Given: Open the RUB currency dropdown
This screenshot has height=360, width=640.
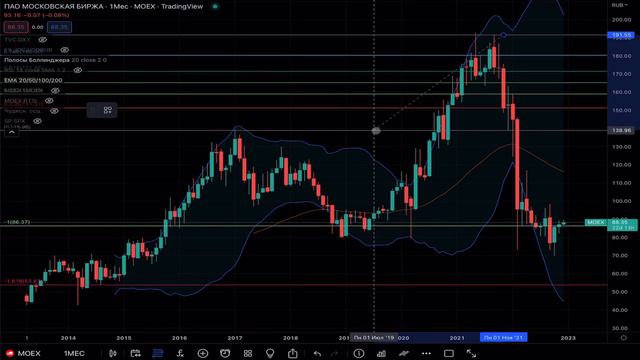Looking at the screenshot, I should click(x=620, y=5).
